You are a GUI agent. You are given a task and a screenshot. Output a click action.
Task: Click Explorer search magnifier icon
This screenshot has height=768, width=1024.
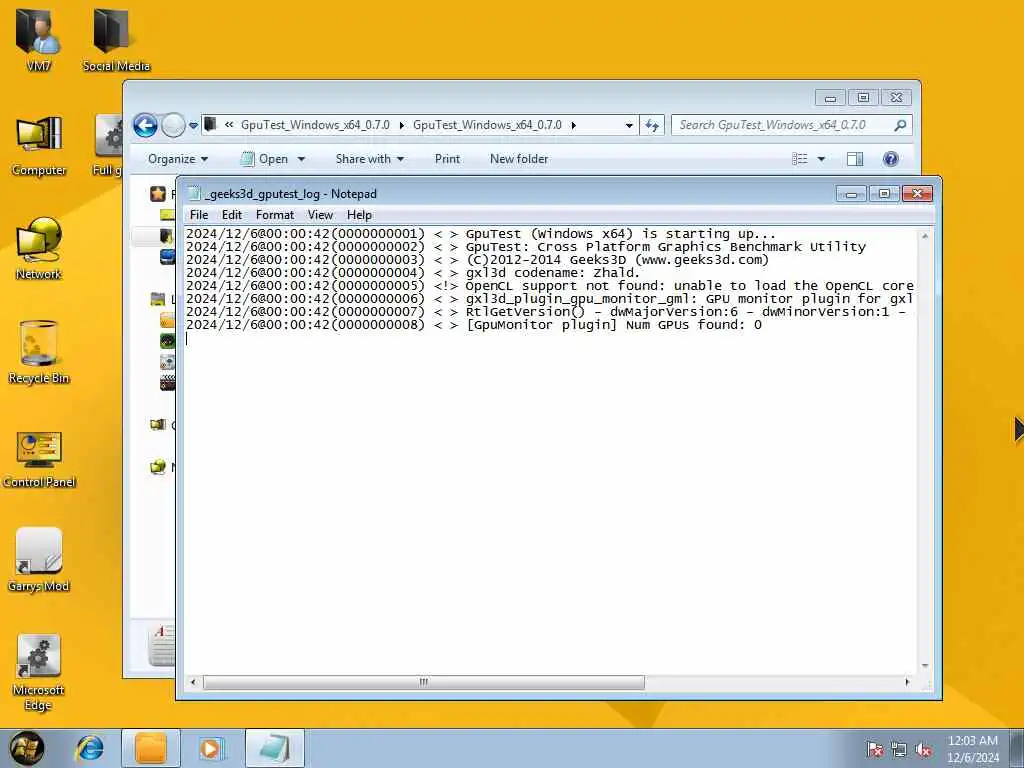pos(901,125)
